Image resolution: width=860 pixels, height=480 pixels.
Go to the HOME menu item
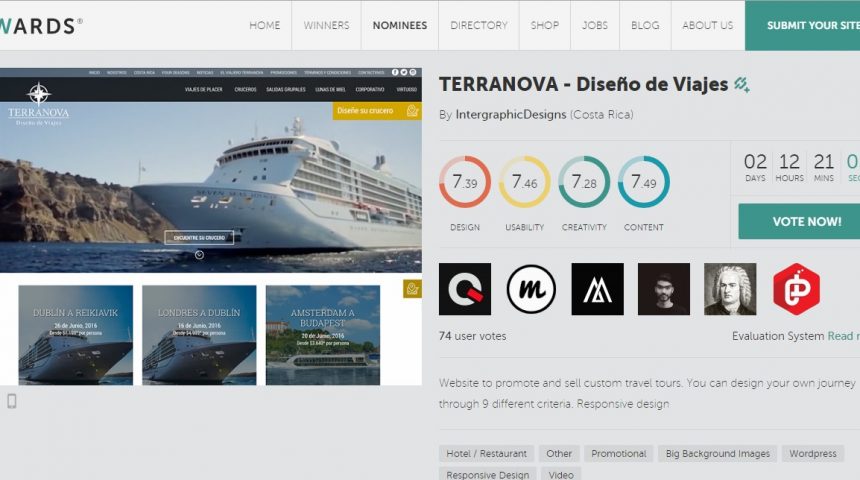(x=265, y=25)
